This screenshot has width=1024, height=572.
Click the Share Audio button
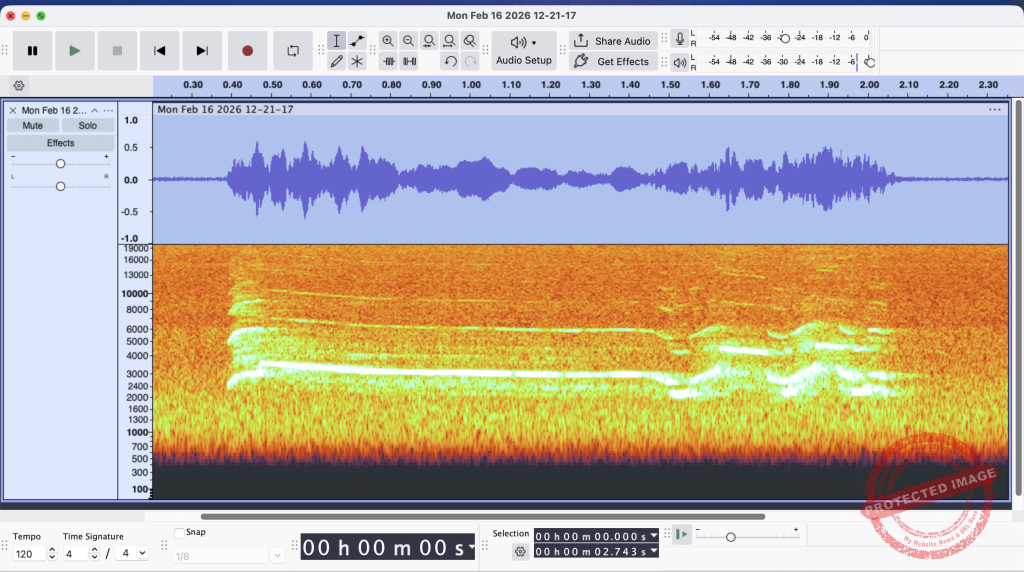(612, 41)
